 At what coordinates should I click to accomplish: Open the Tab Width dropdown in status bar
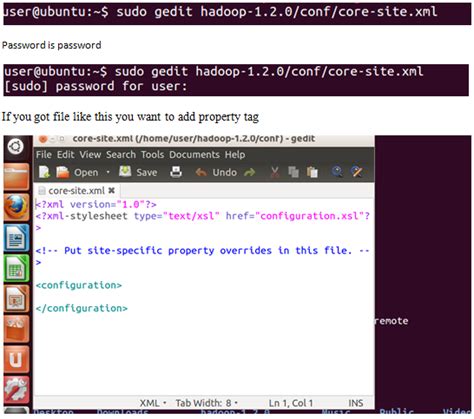tap(207, 403)
